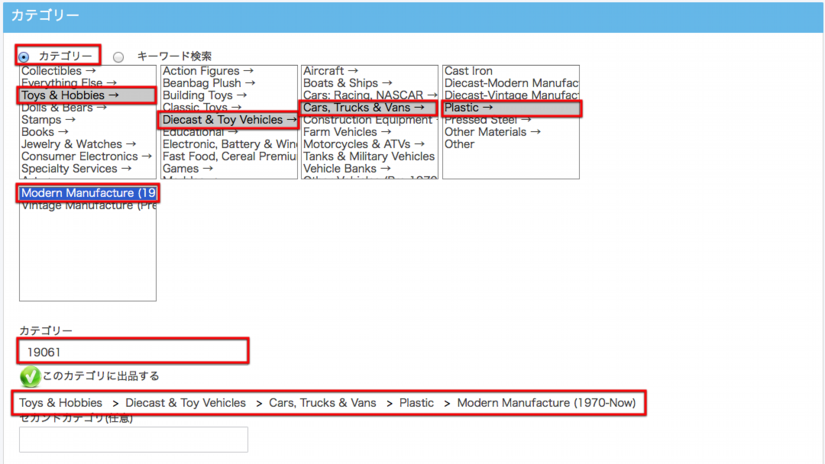
Task: Choose Vintage Manufacture list item
Action: (x=88, y=205)
